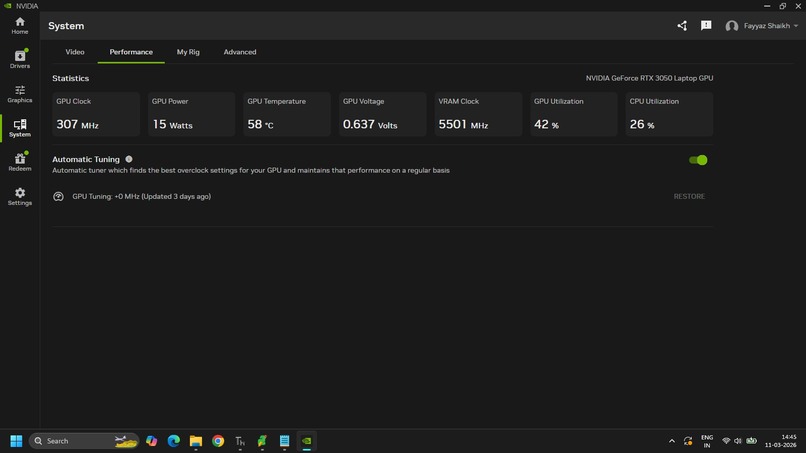Open the NVIDIA app taskbar icon
Viewport: 806px width, 453px height.
coord(306,441)
